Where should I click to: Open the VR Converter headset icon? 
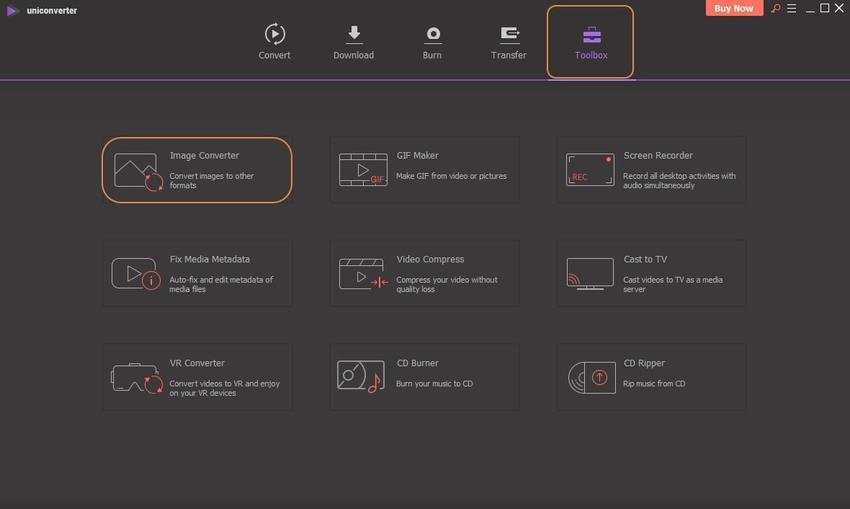(x=136, y=377)
